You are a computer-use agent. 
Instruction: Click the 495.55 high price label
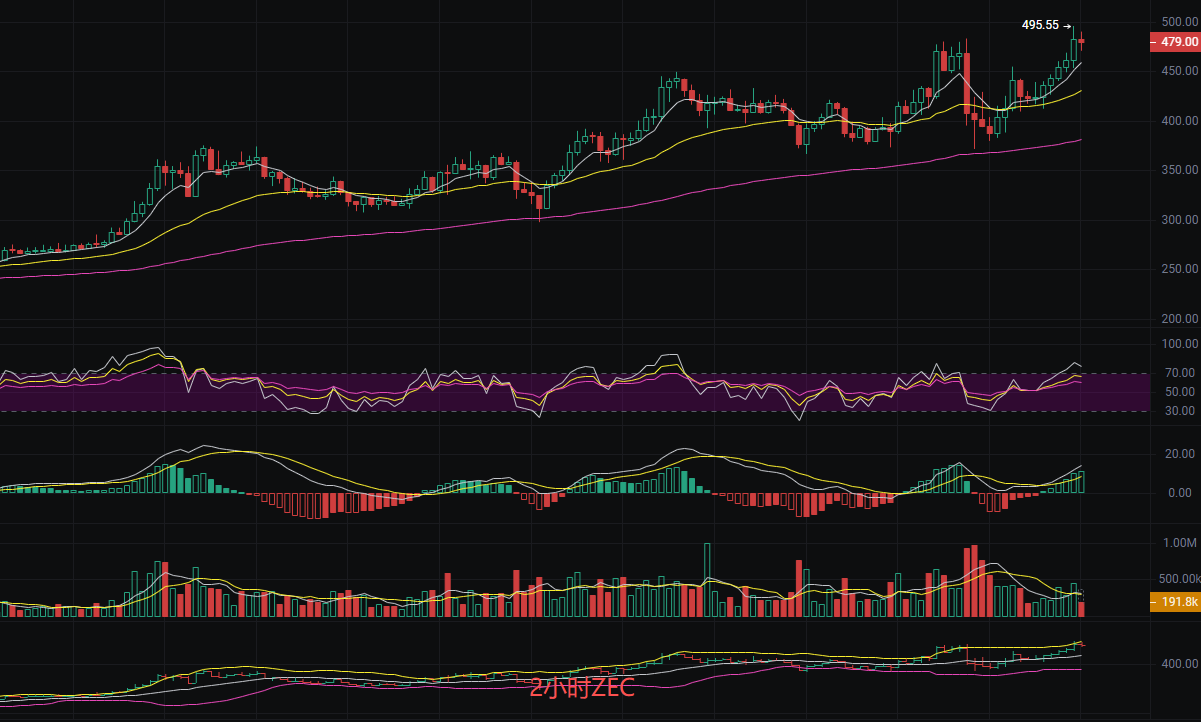pos(1040,26)
